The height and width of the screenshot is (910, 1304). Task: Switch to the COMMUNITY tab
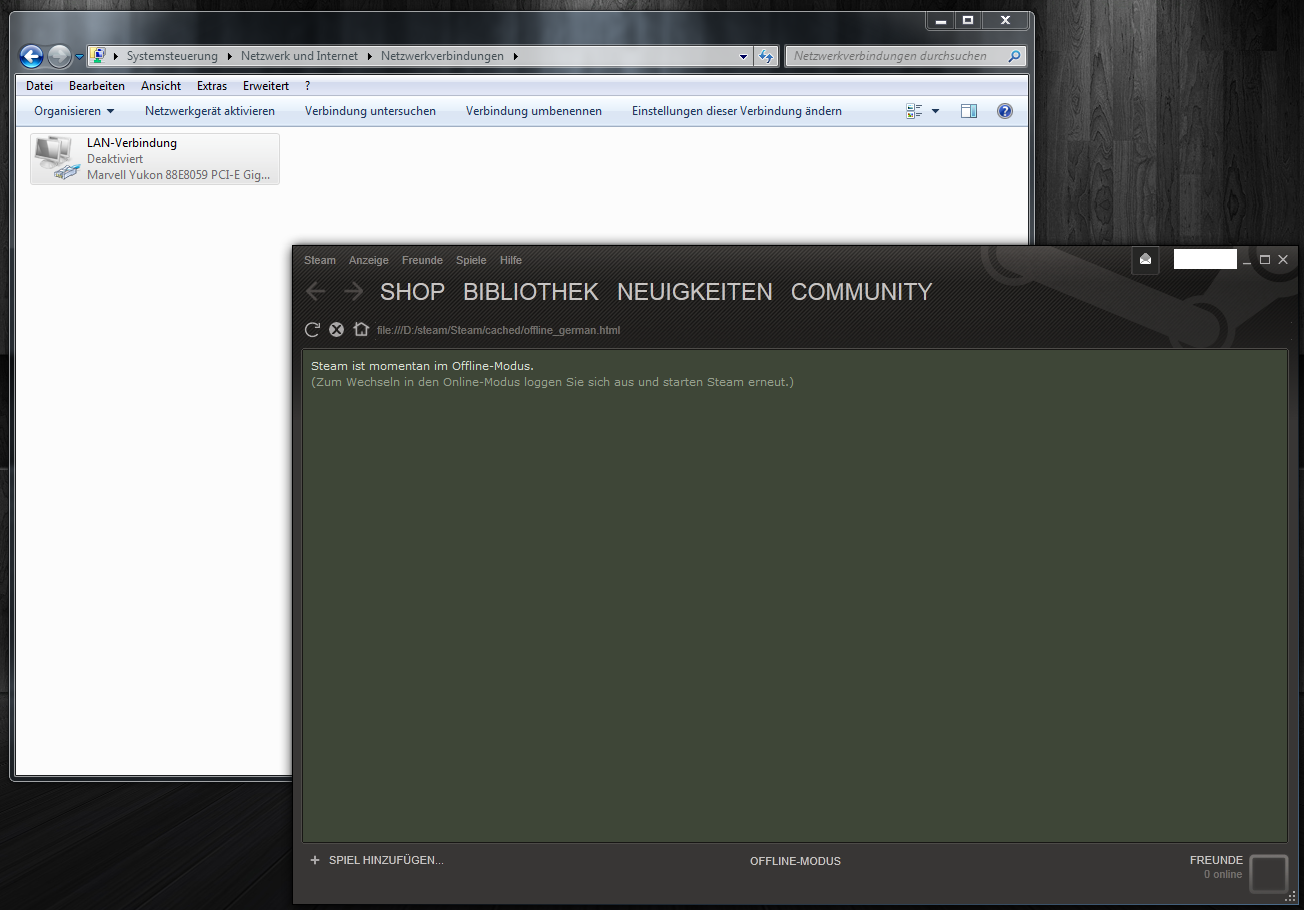point(861,292)
